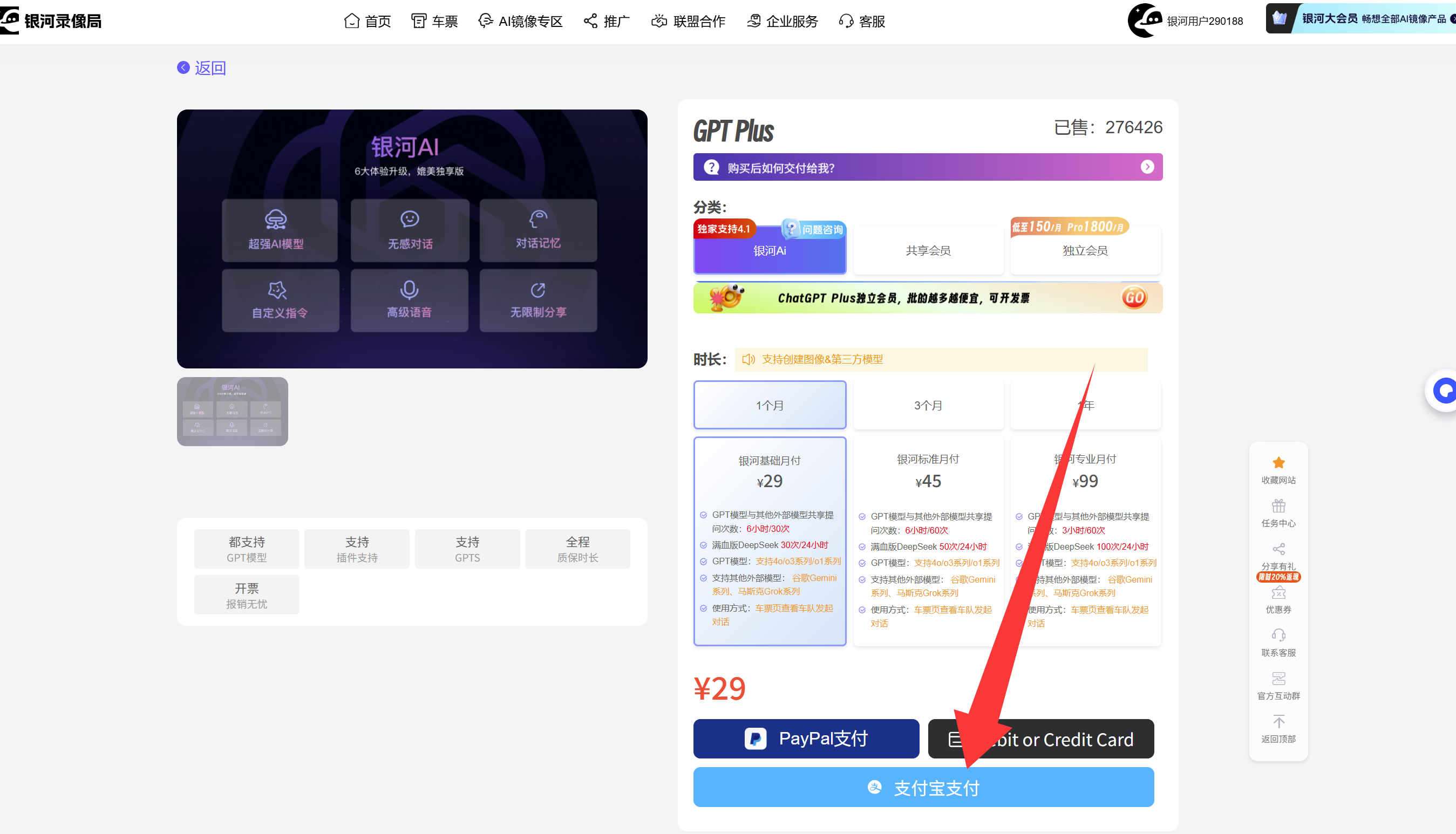Click the 返回顶部 arrow icon
The width and height of the screenshot is (1456, 834).
[x=1278, y=721]
